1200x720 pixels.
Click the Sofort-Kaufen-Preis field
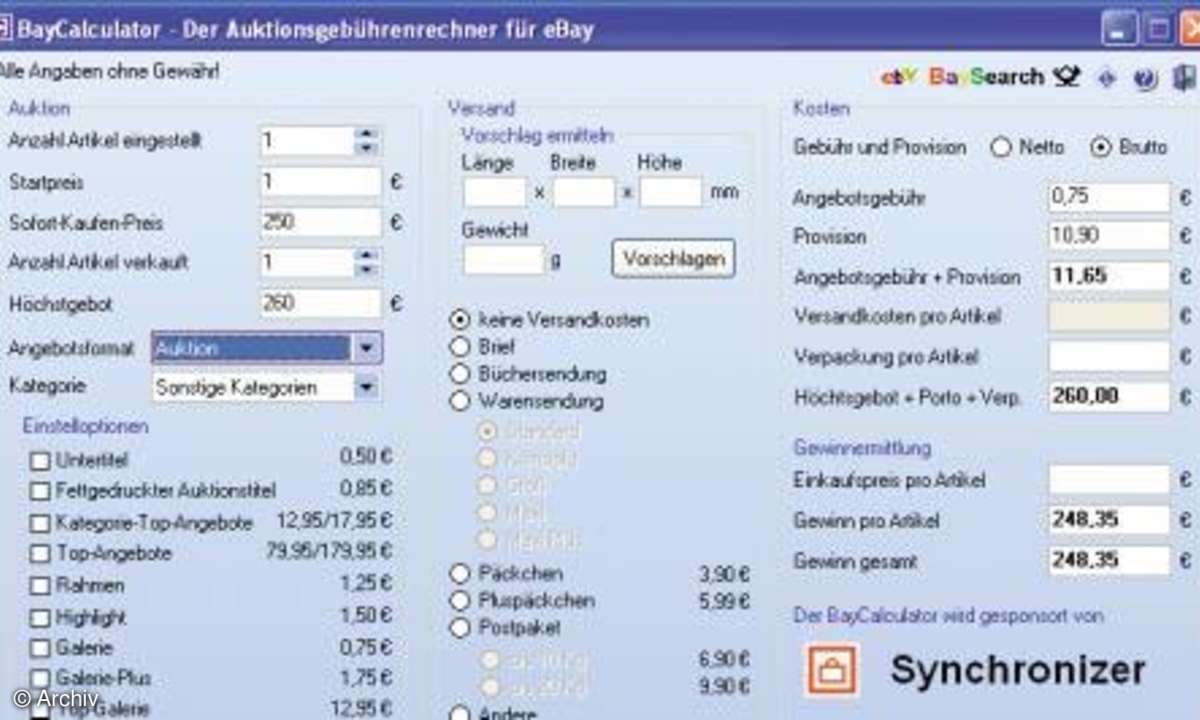(x=320, y=222)
